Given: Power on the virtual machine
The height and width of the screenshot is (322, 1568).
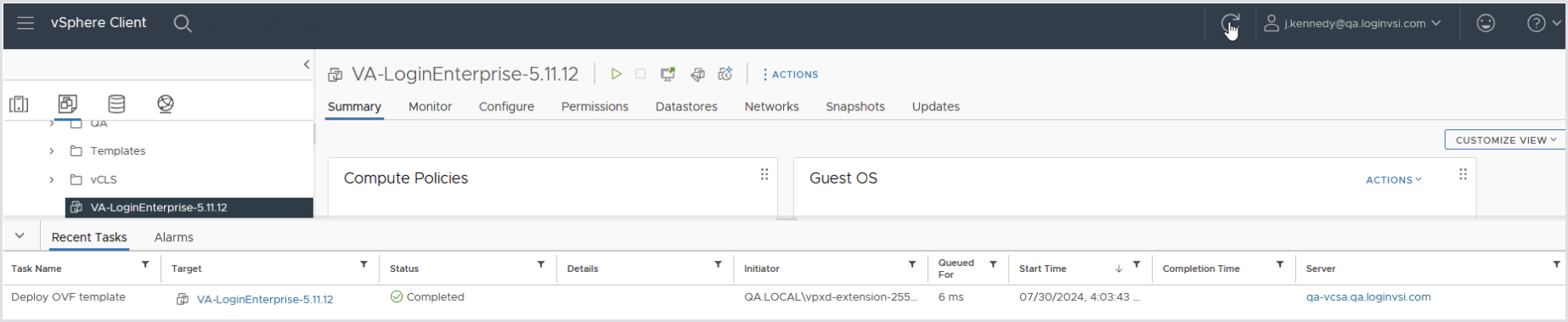Looking at the screenshot, I should [616, 75].
